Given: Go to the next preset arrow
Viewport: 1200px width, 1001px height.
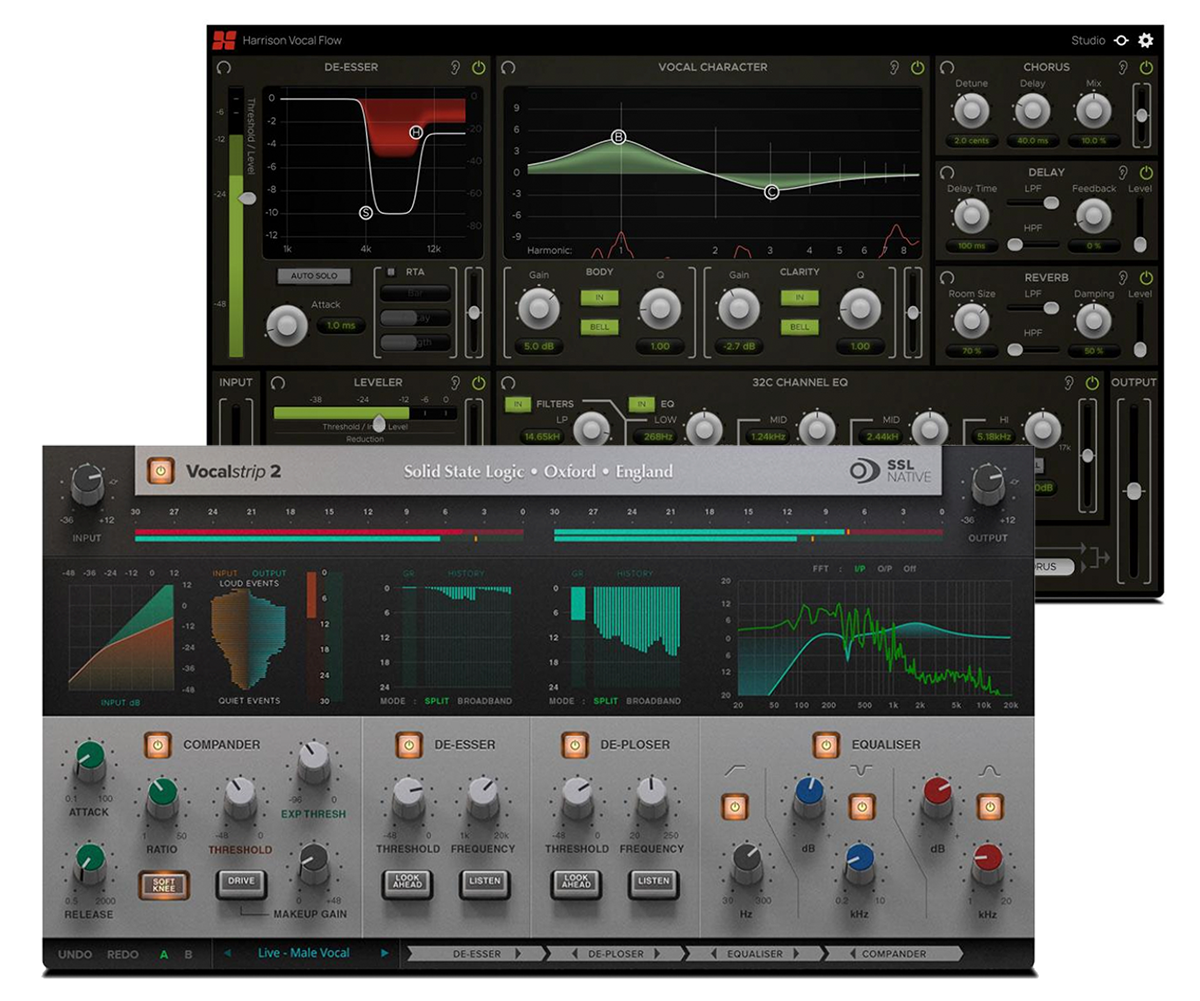Looking at the screenshot, I should 384,953.
